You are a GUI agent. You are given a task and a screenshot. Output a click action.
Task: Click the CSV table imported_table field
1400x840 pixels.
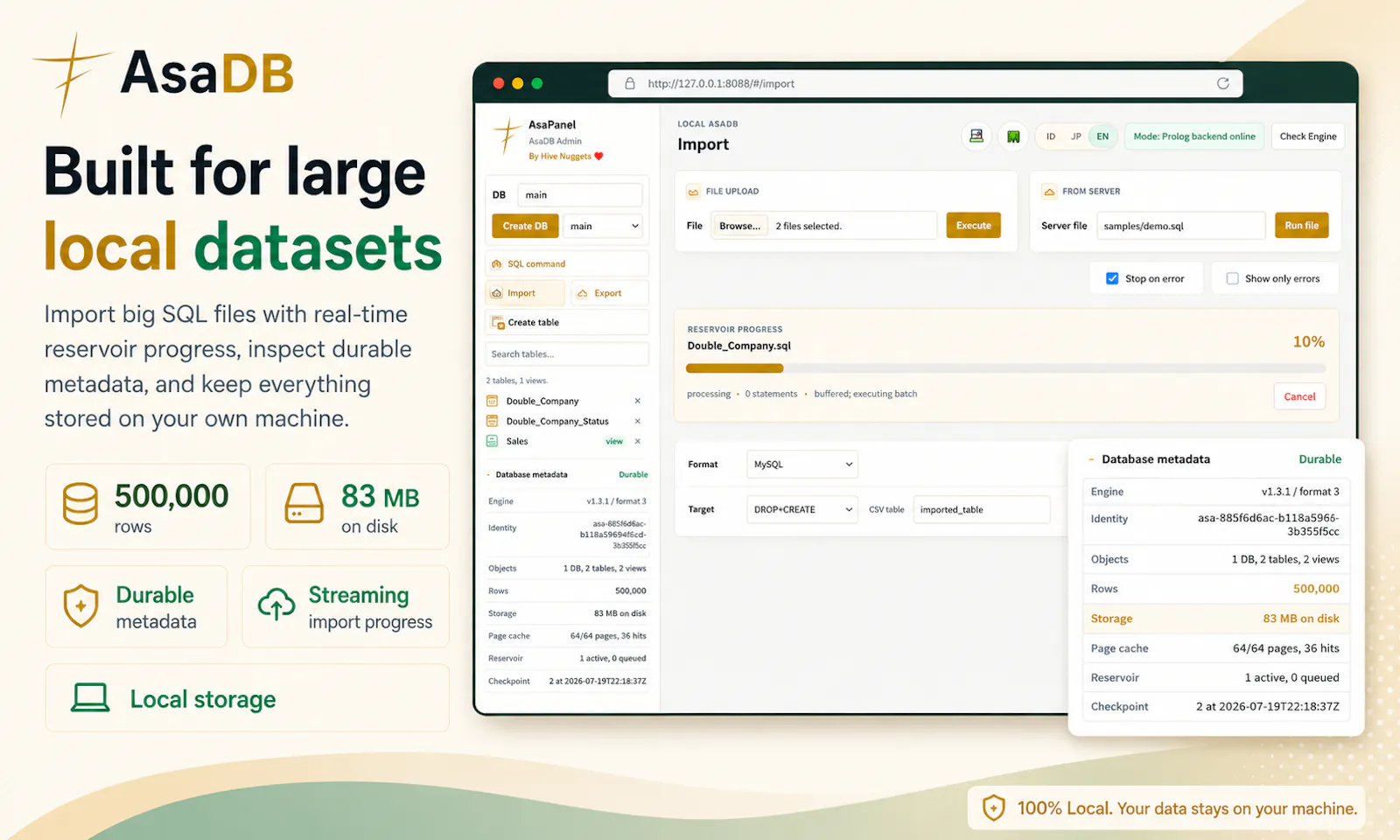pyautogui.click(x=982, y=509)
